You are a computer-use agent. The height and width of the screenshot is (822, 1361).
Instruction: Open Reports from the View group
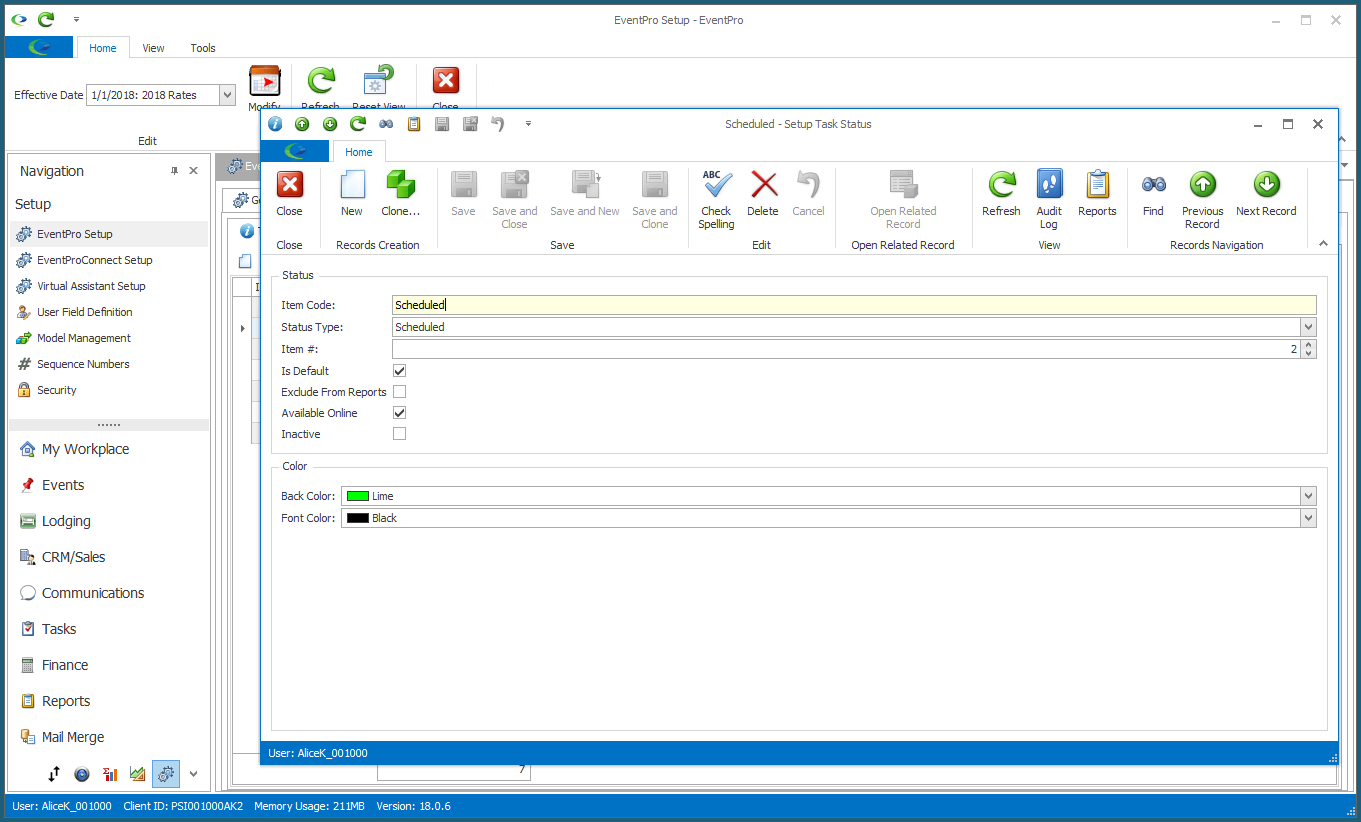click(x=1097, y=193)
